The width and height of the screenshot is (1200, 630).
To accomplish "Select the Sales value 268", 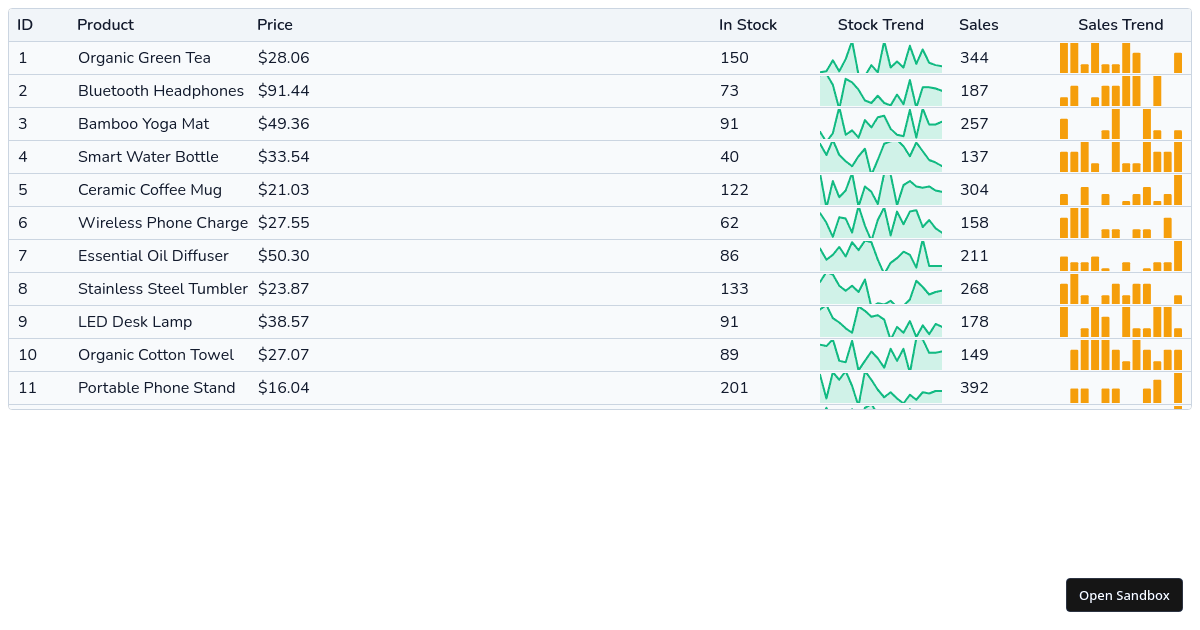I will coord(974,289).
